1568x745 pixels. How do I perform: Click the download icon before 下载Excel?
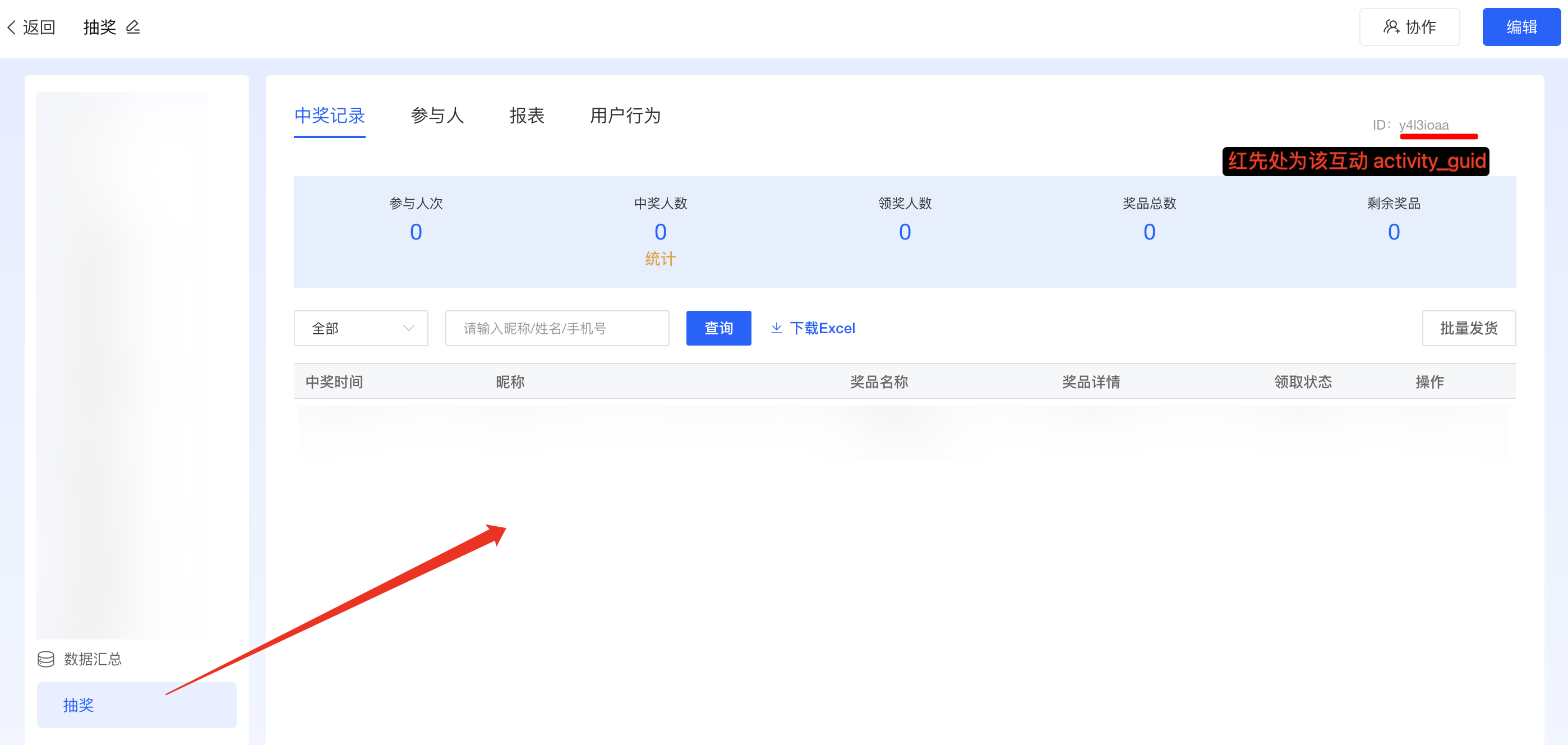(x=776, y=328)
